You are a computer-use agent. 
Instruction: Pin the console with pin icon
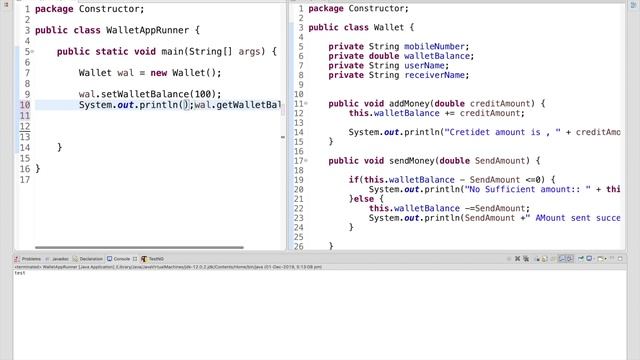[x=581, y=259]
